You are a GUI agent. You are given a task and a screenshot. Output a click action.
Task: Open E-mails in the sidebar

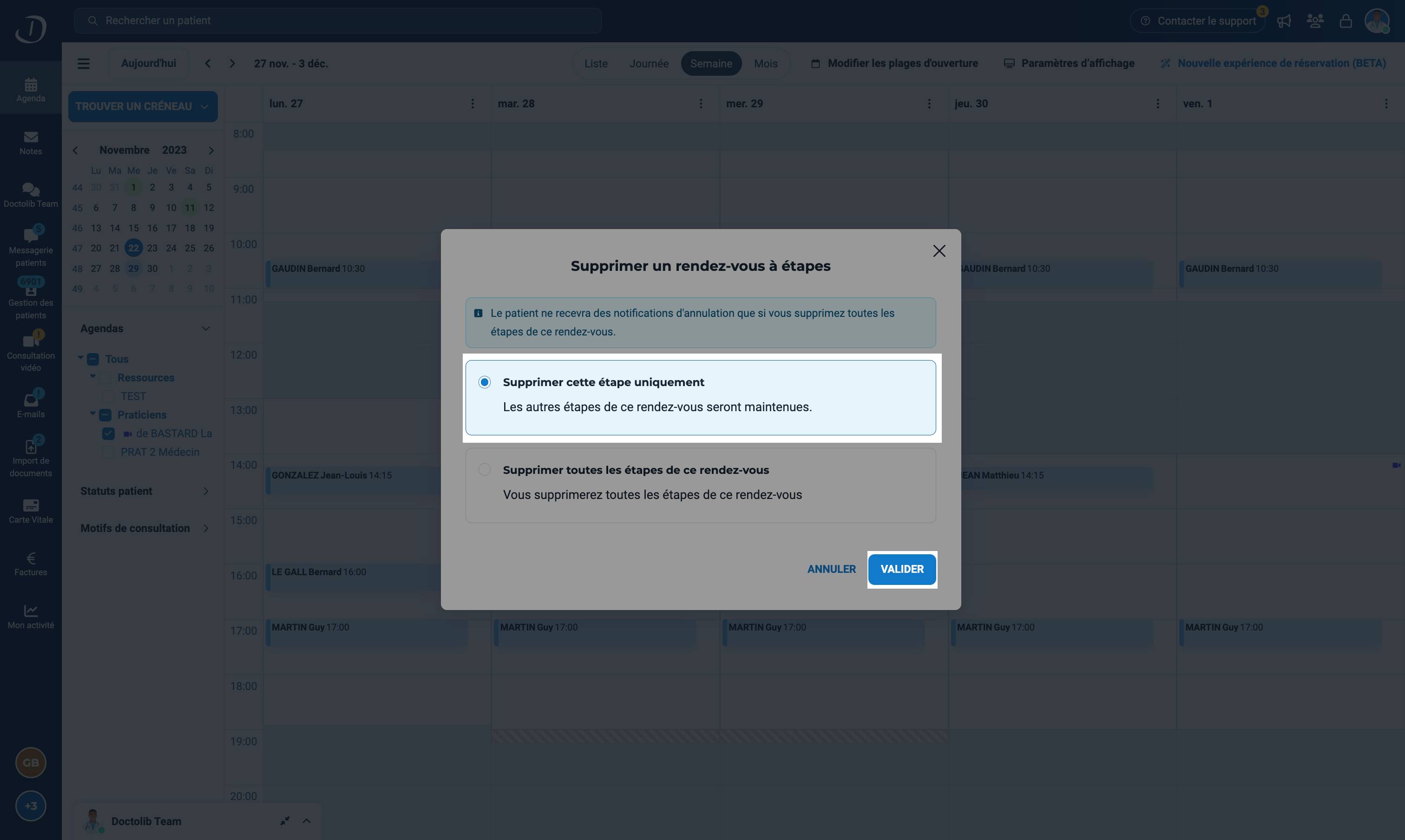pyautogui.click(x=31, y=405)
